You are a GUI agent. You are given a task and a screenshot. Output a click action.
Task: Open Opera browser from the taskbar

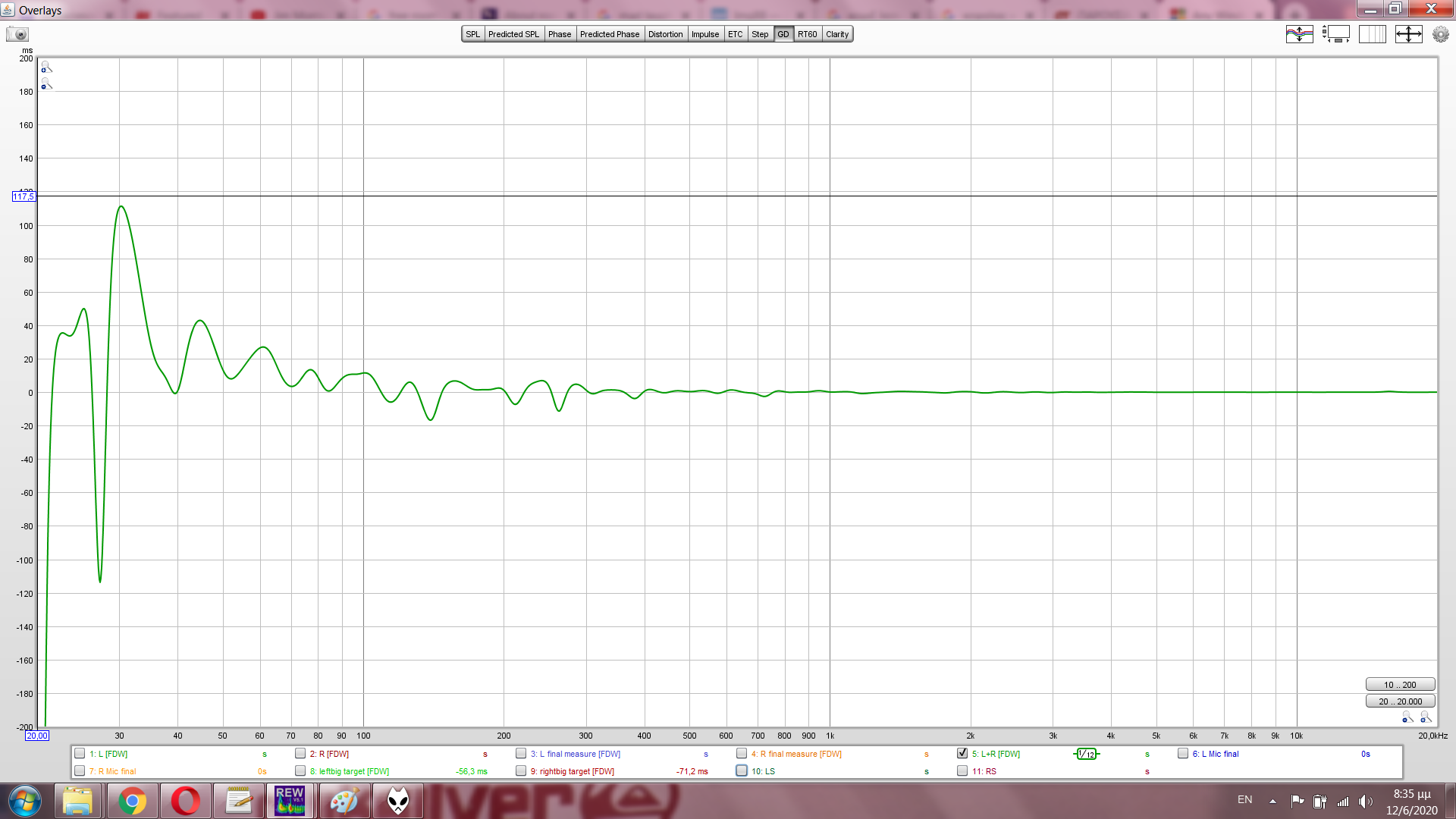(185, 801)
